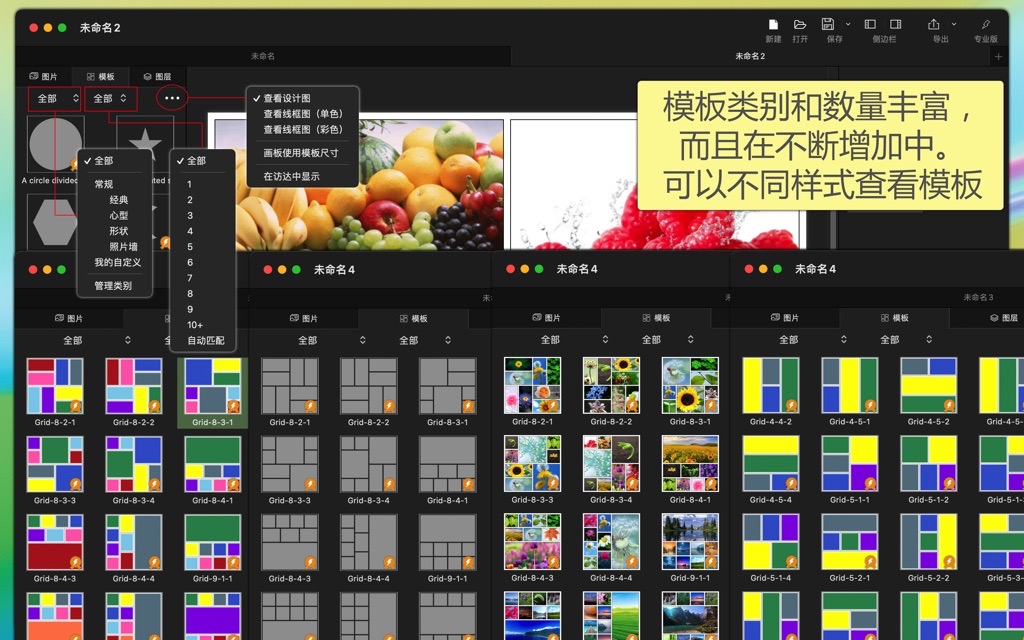Expand the chevron next to 导出
Screen dimensions: 1024x640
coord(953,25)
